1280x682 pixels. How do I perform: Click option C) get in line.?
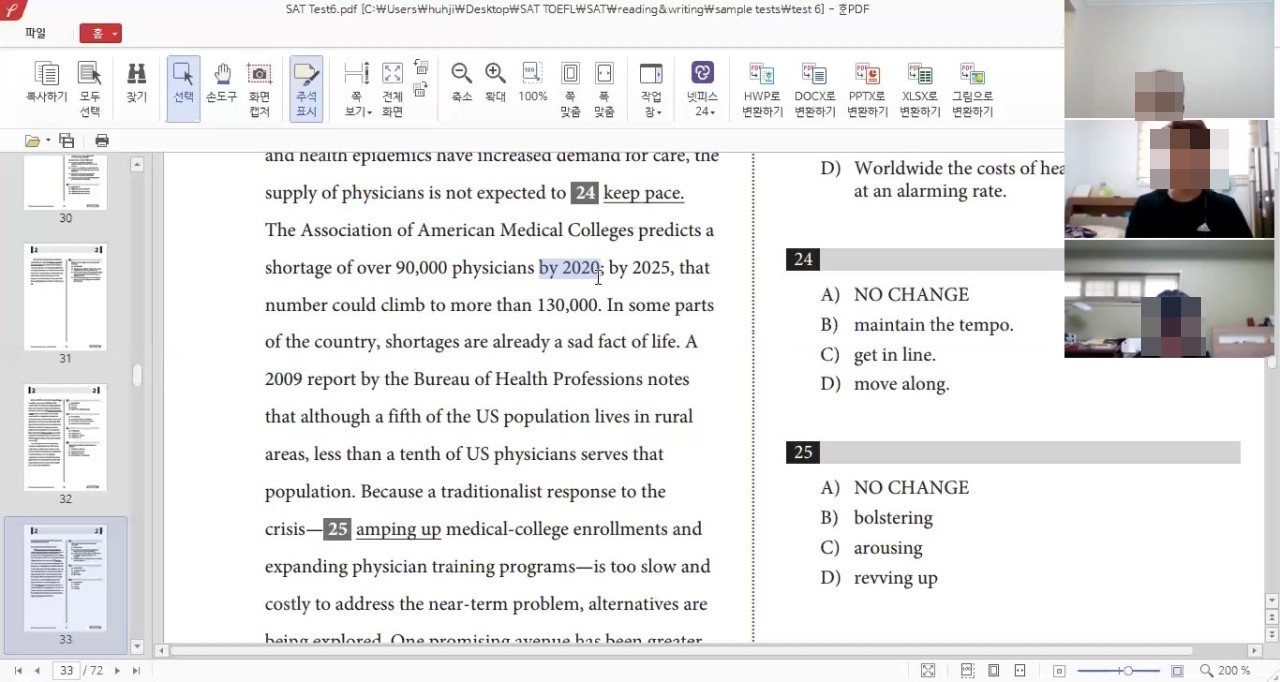click(878, 355)
